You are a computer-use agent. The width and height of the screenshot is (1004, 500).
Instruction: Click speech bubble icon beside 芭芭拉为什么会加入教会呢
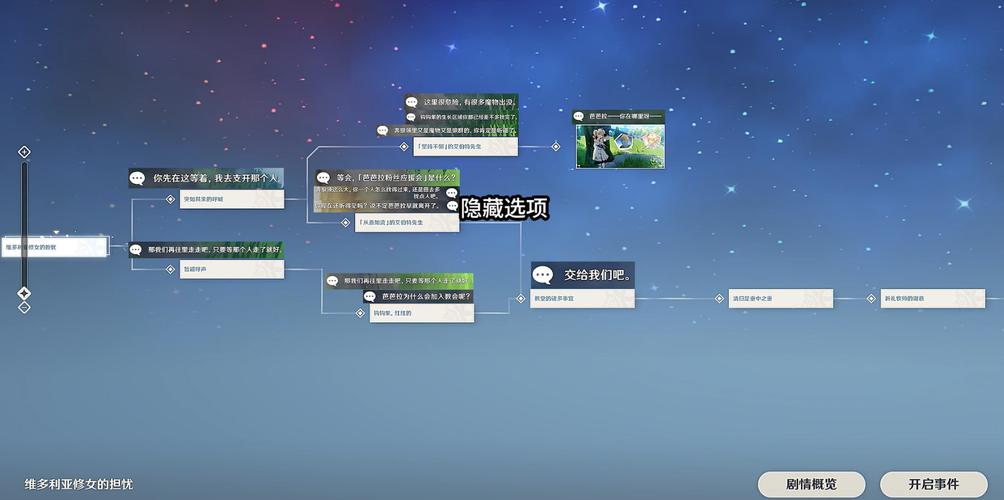coord(370,296)
